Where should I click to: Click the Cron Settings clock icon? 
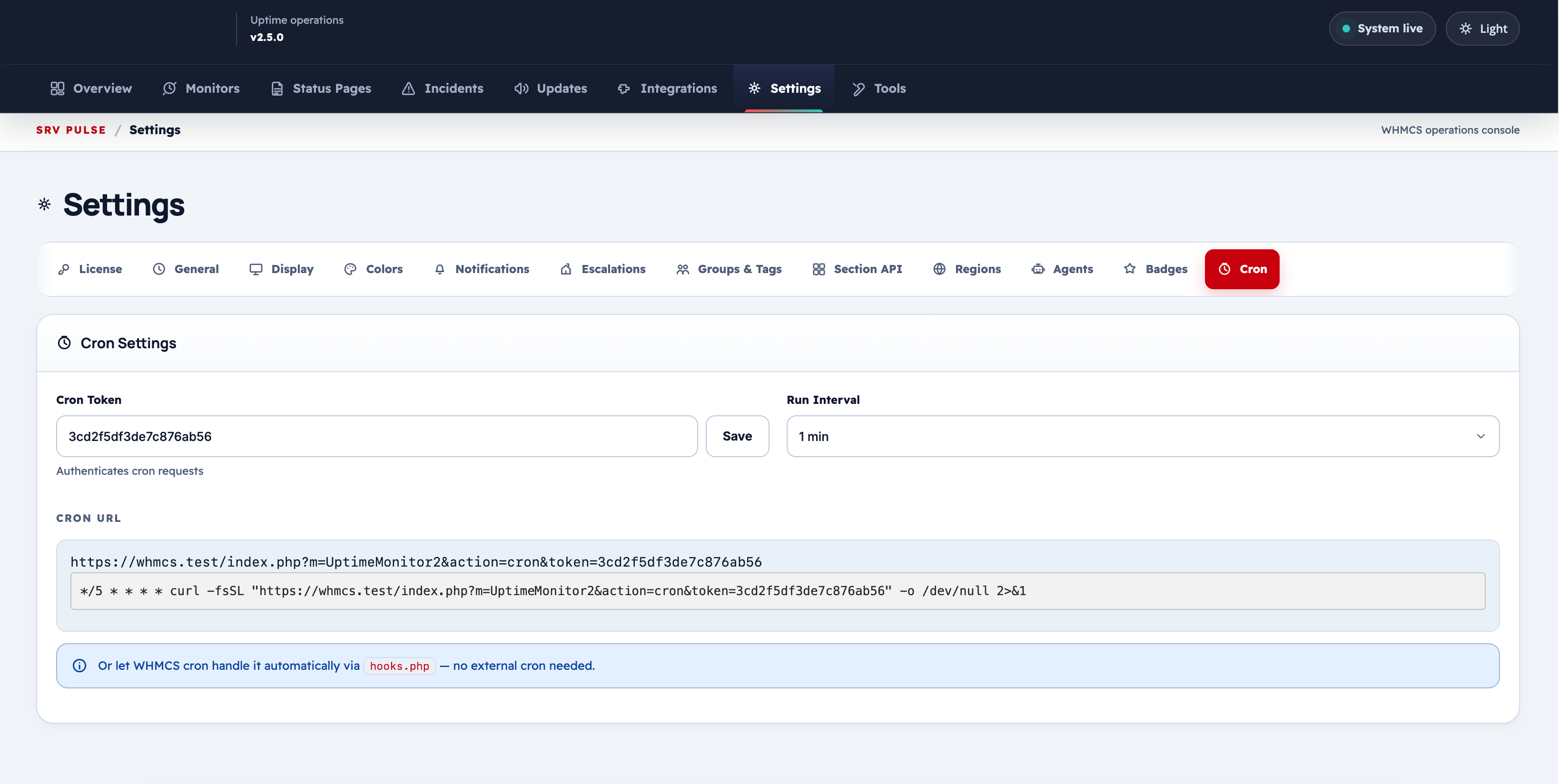pos(64,343)
